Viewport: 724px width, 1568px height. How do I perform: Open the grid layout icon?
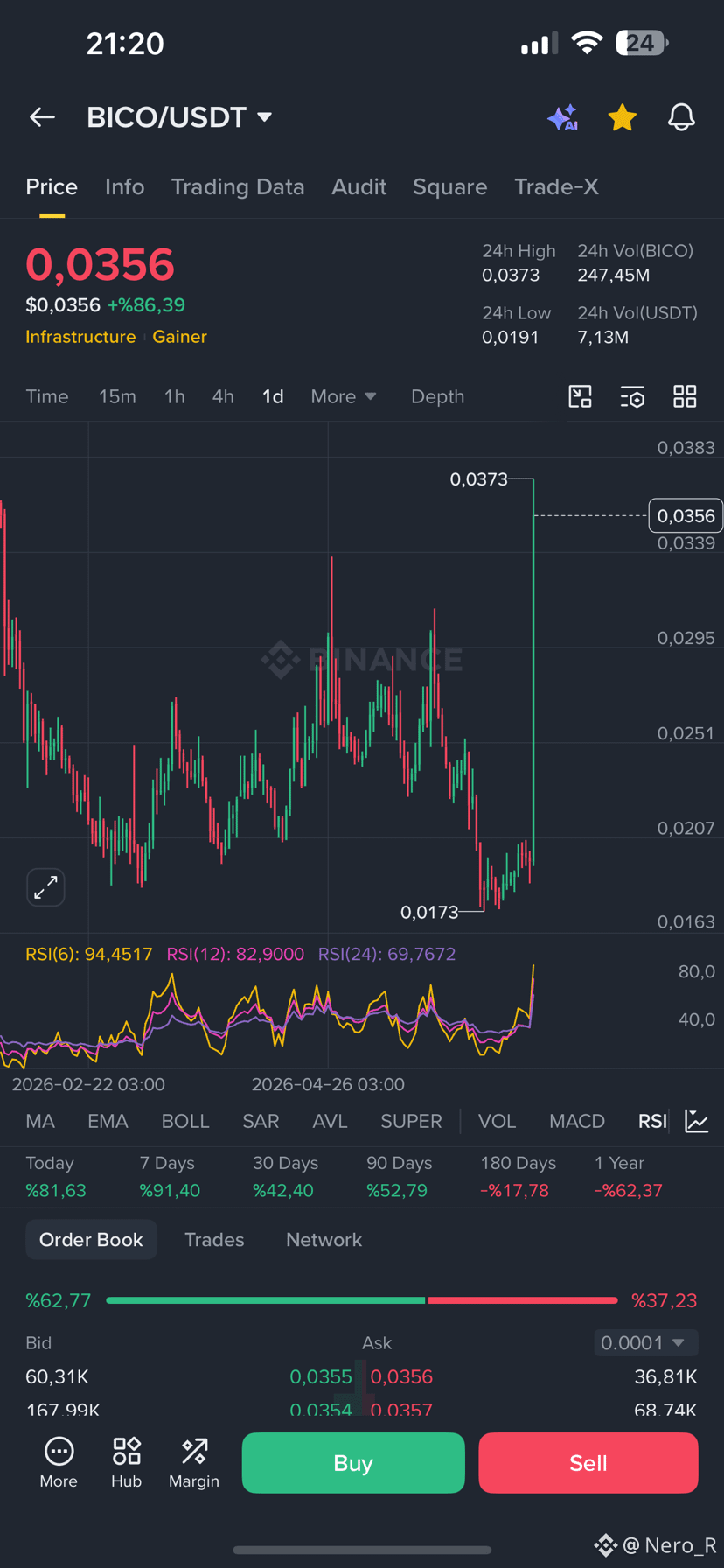click(685, 396)
